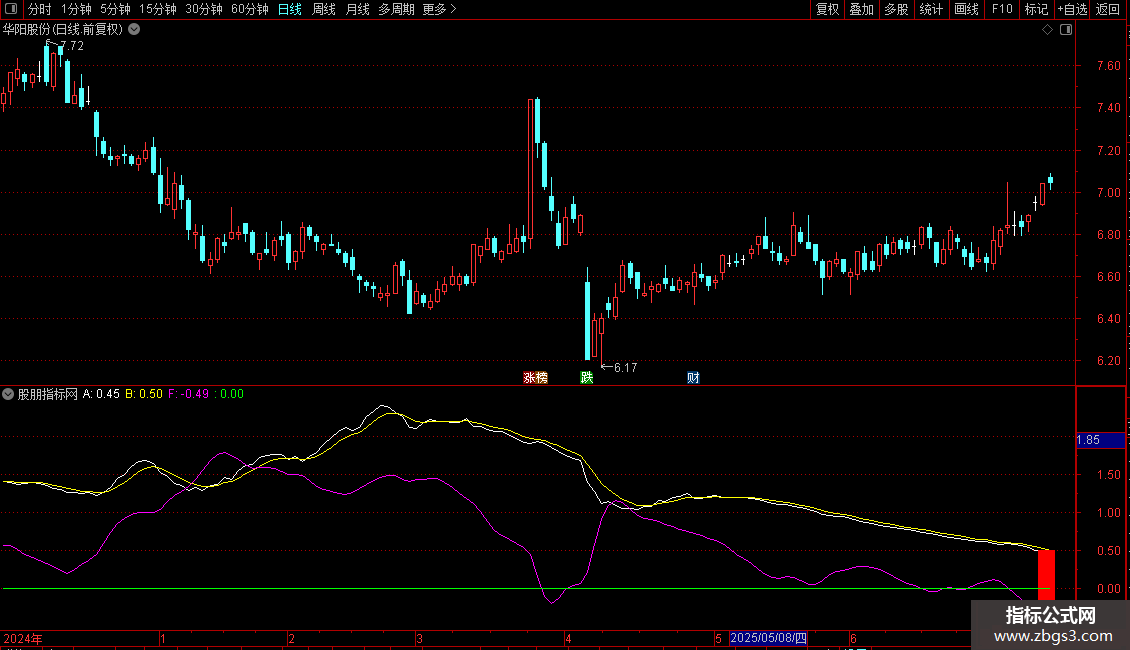Switch to the 日线 daily period tab

coord(289,9)
